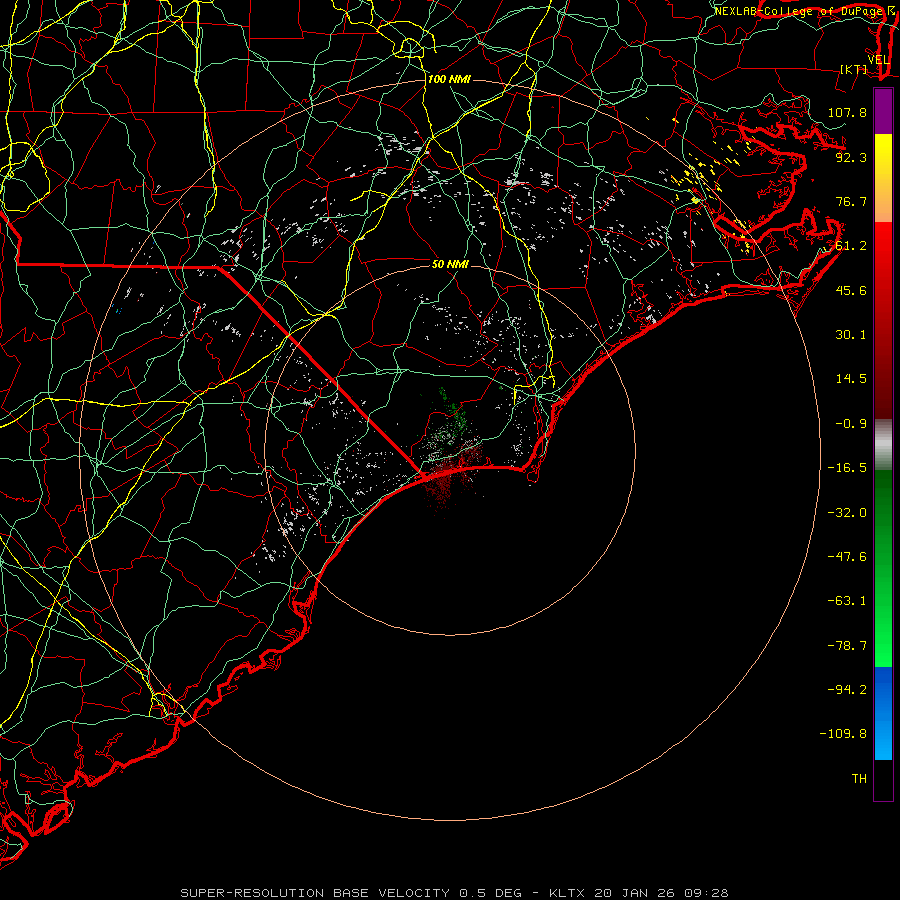Click the 76.7 velocity legend value
The image size is (900, 900).
point(851,201)
